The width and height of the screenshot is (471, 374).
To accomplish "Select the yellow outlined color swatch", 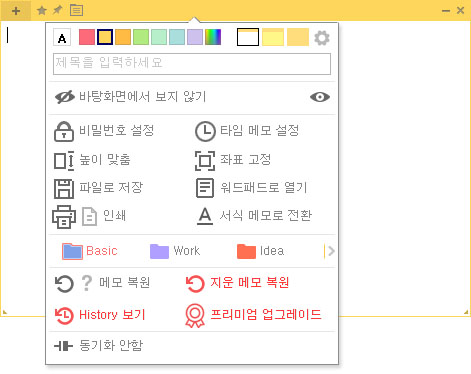I will 105,37.
